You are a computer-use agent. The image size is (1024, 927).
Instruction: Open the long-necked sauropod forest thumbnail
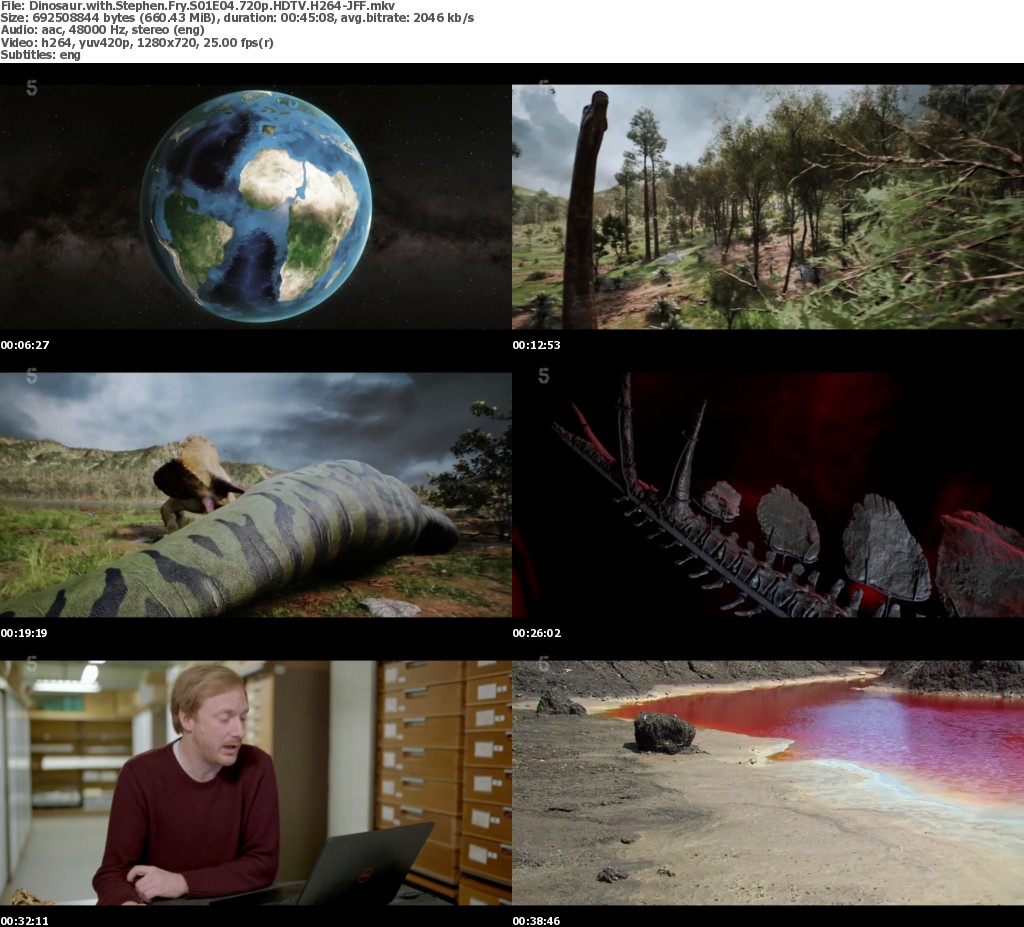coord(768,206)
